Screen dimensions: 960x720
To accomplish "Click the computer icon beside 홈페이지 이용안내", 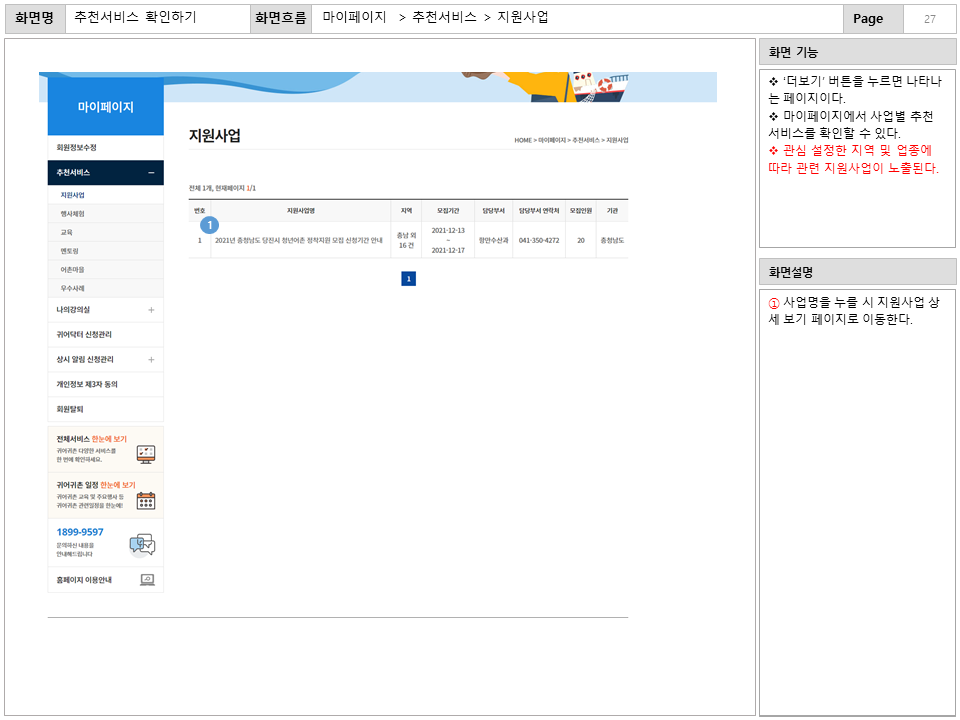I will 148,579.
